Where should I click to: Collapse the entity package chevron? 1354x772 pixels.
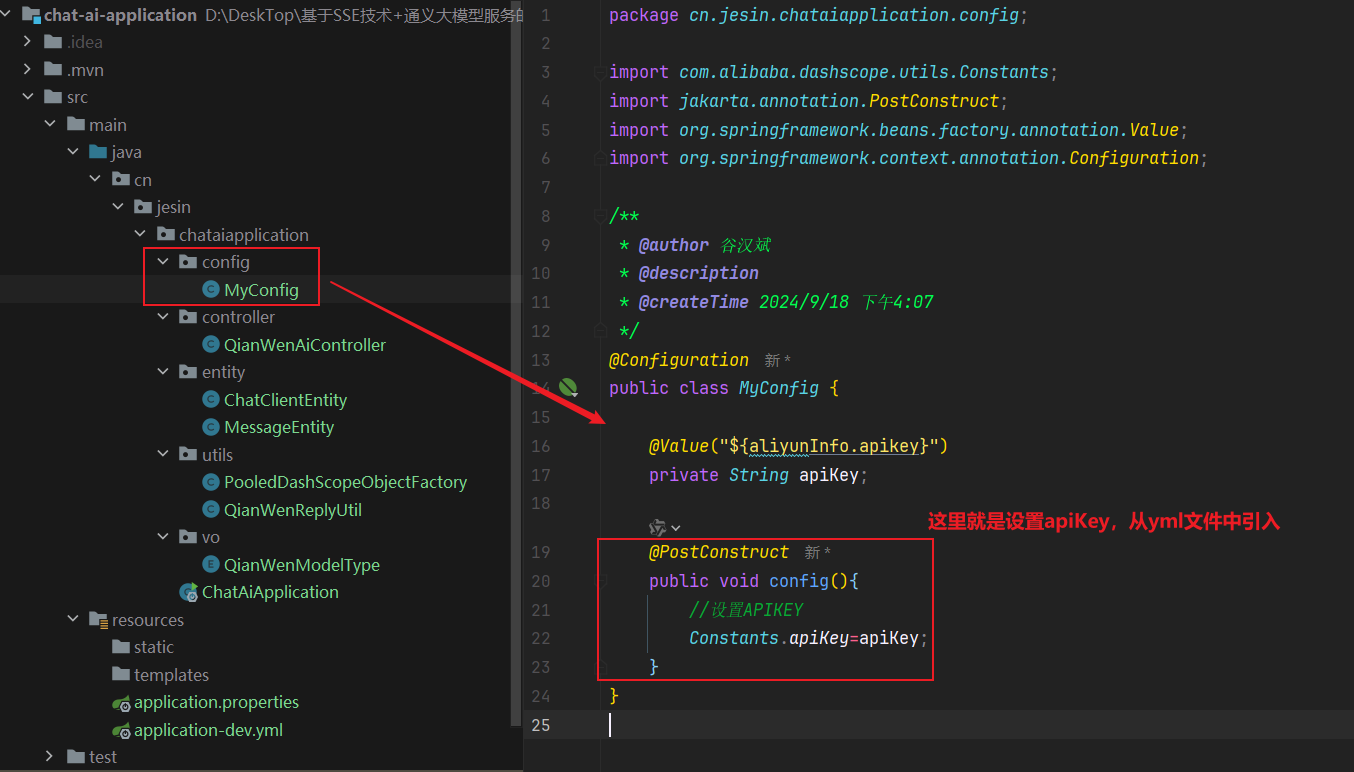click(x=163, y=372)
